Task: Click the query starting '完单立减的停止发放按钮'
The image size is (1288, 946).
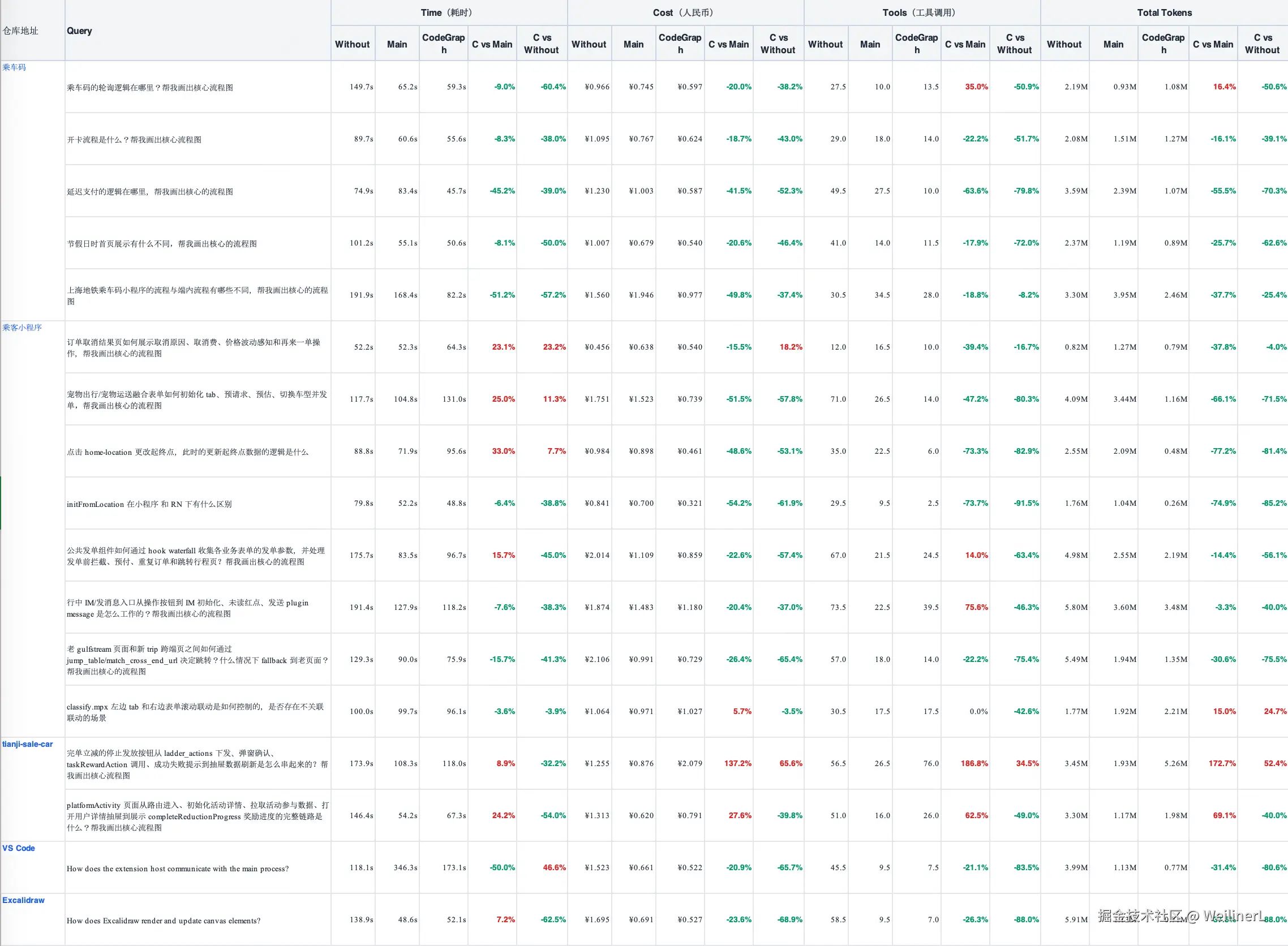Action: pos(198,764)
